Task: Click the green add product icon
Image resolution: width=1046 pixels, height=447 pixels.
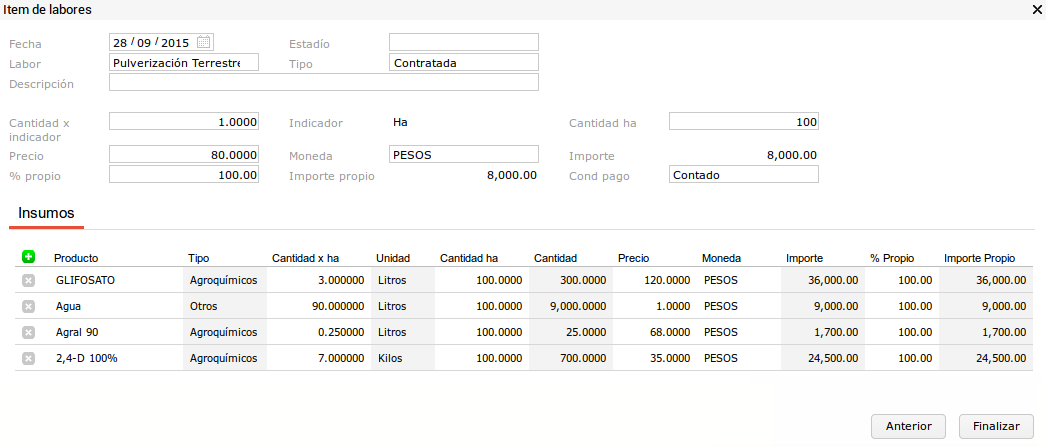Action: (28, 257)
